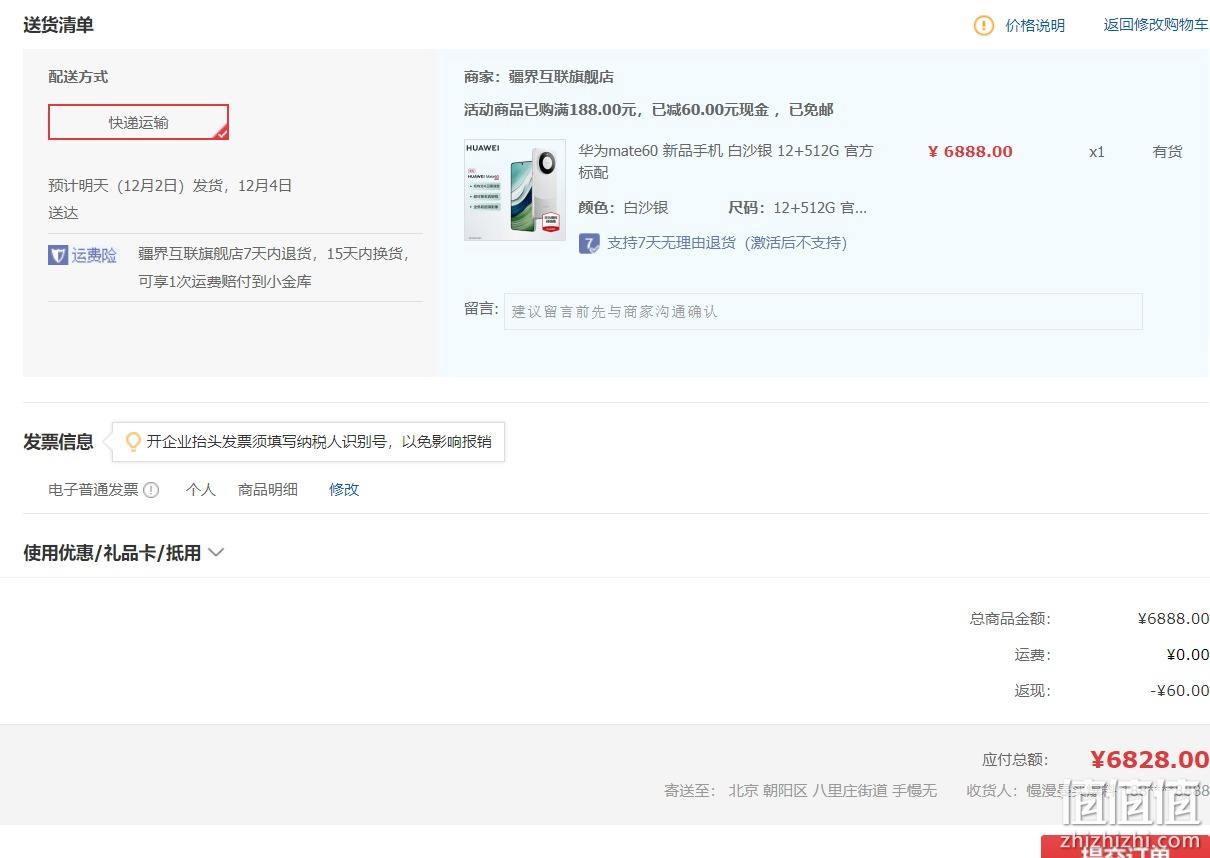Click the 应付总额 amount ¥6828.00
Image resolution: width=1210 pixels, height=858 pixels.
[x=1149, y=760]
